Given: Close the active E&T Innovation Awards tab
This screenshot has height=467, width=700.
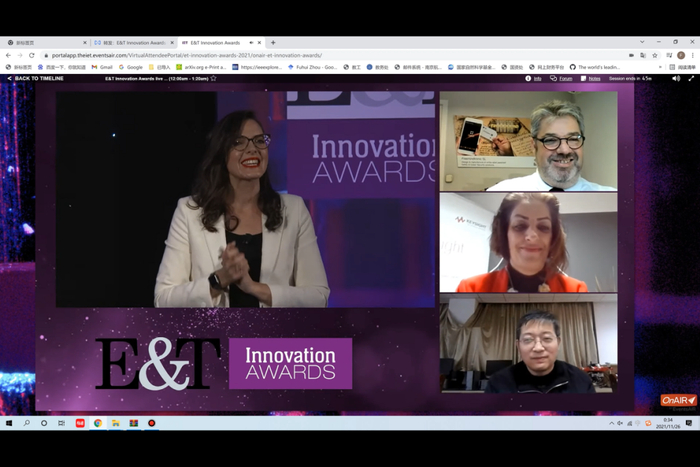Looking at the screenshot, I should coord(259,43).
